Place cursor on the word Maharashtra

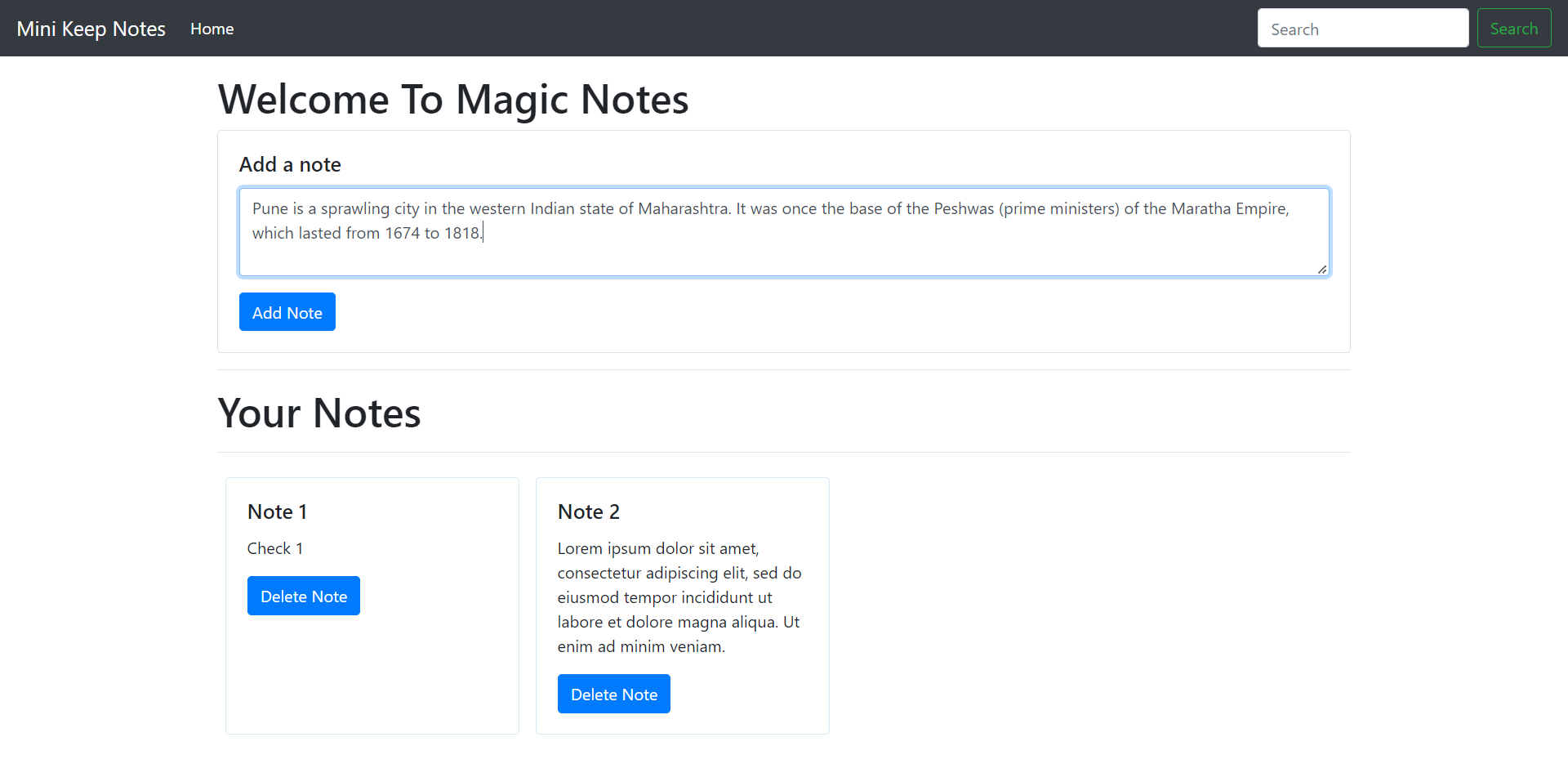tap(683, 208)
